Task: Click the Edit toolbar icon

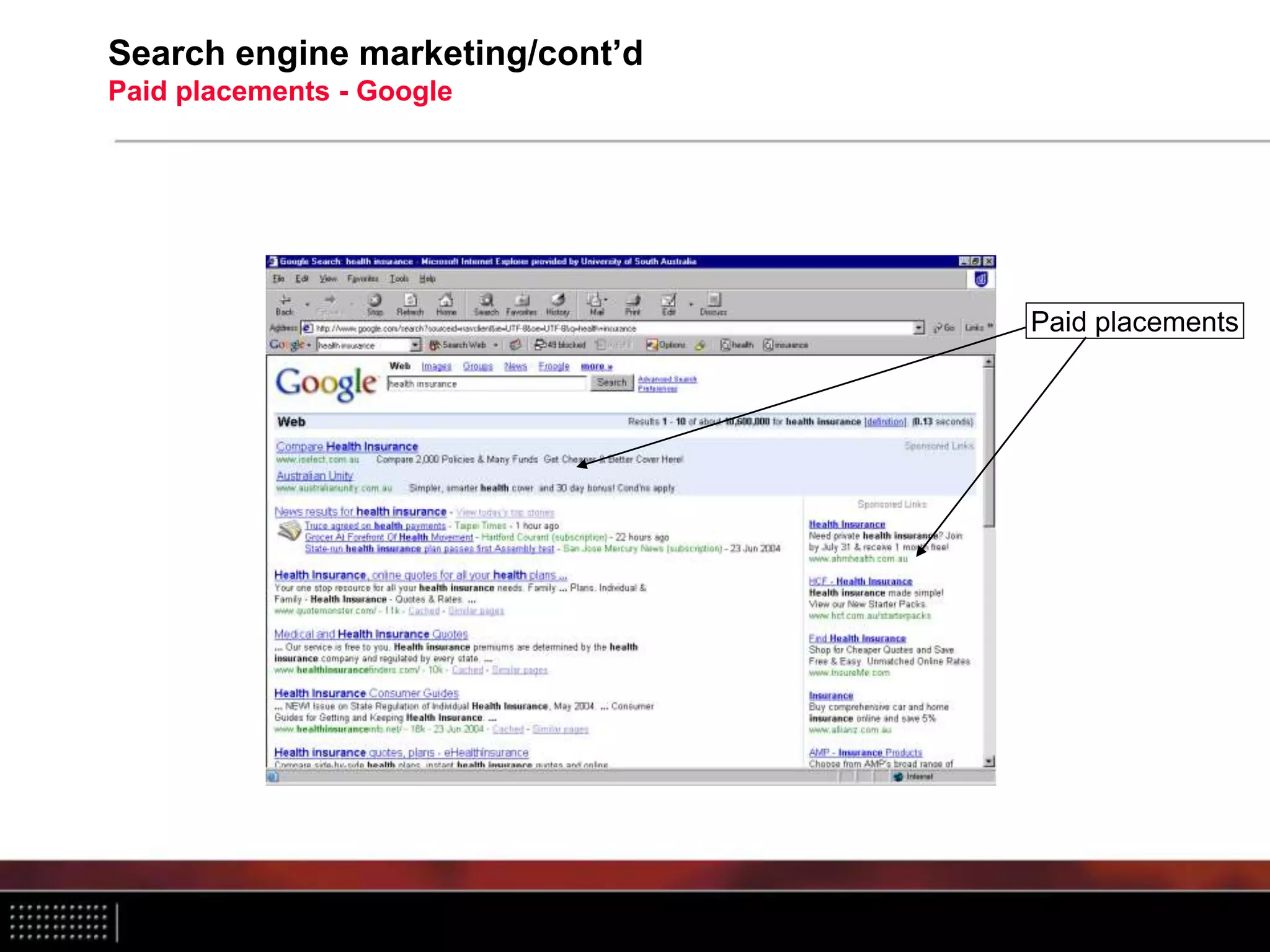Action: pyautogui.click(x=668, y=304)
